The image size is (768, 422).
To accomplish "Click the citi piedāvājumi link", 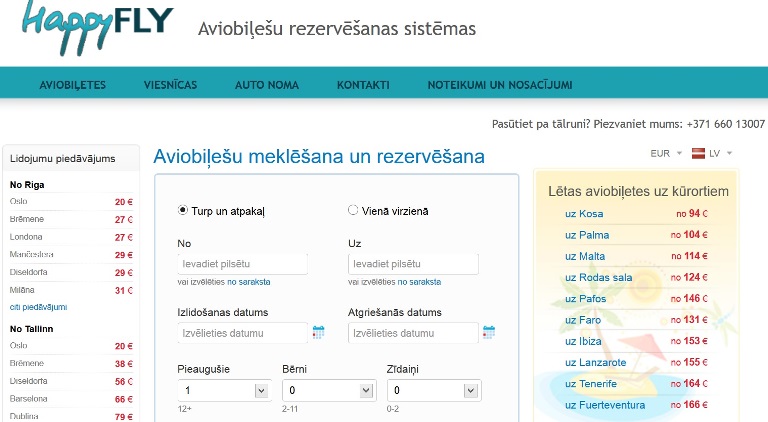I will (38, 307).
